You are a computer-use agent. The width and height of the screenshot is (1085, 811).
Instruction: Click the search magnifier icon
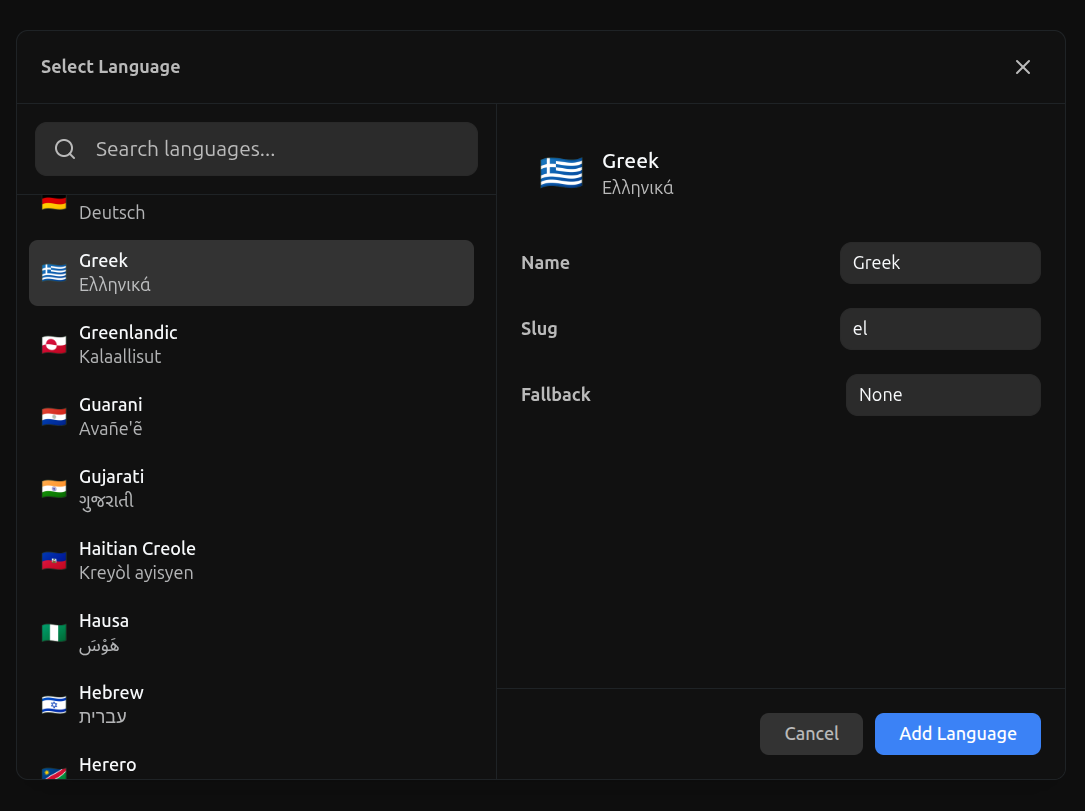(x=65, y=149)
